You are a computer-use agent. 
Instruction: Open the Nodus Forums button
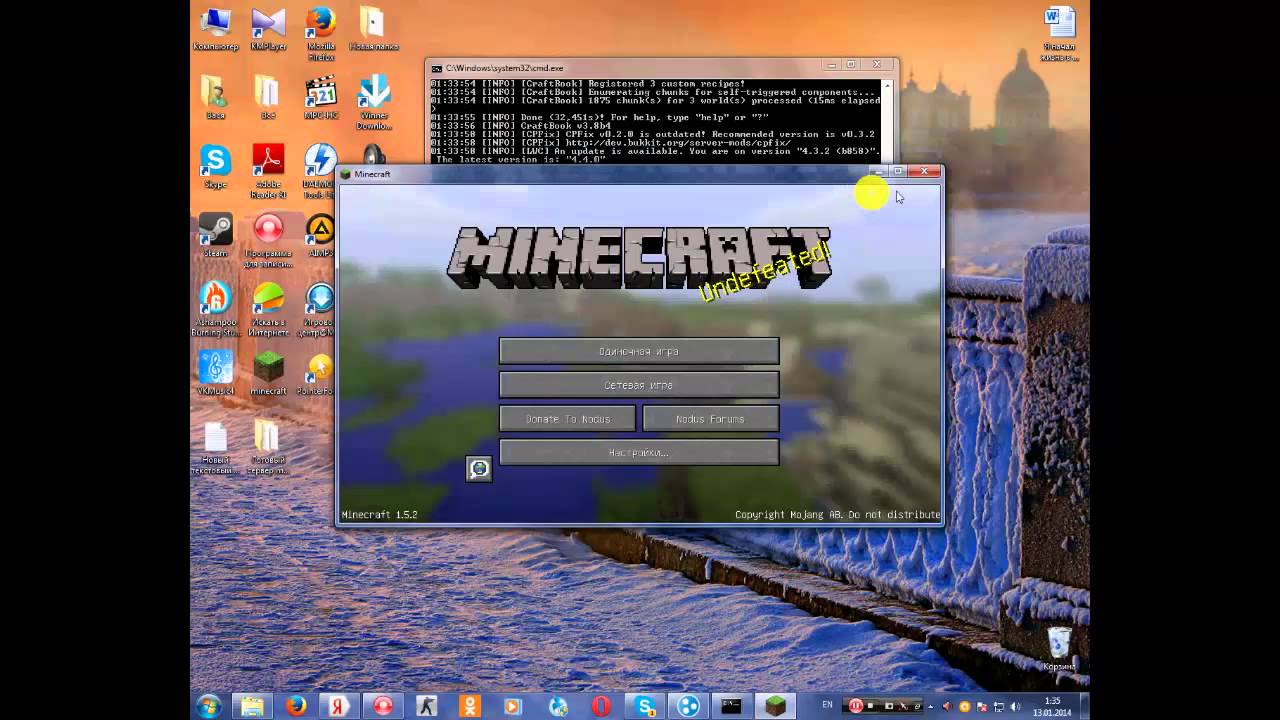[x=710, y=419]
